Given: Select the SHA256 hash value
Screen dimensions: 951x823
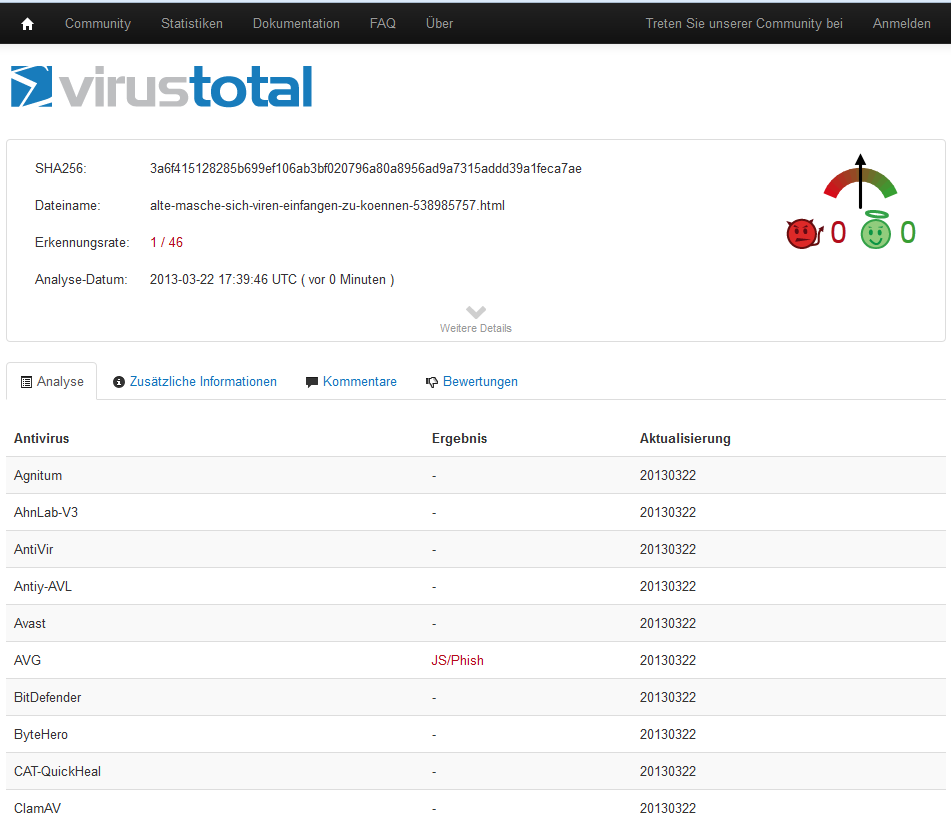Looking at the screenshot, I should click(366, 169).
